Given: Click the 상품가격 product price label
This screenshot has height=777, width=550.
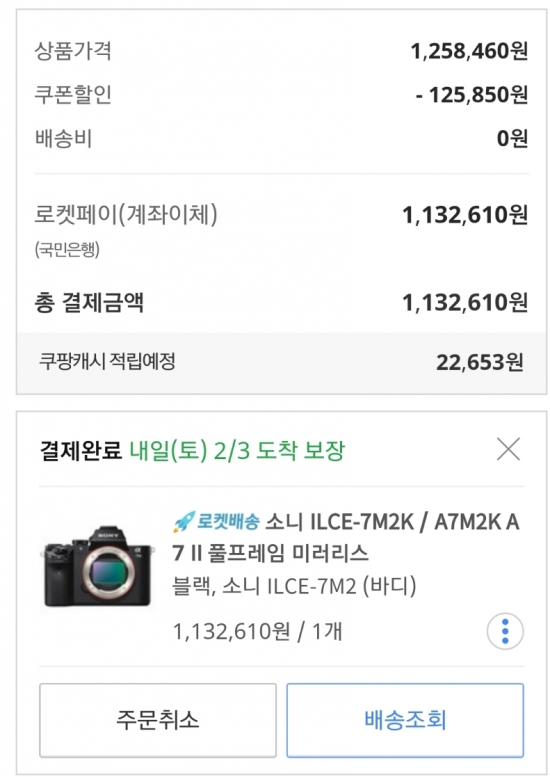Looking at the screenshot, I should click(73, 51).
